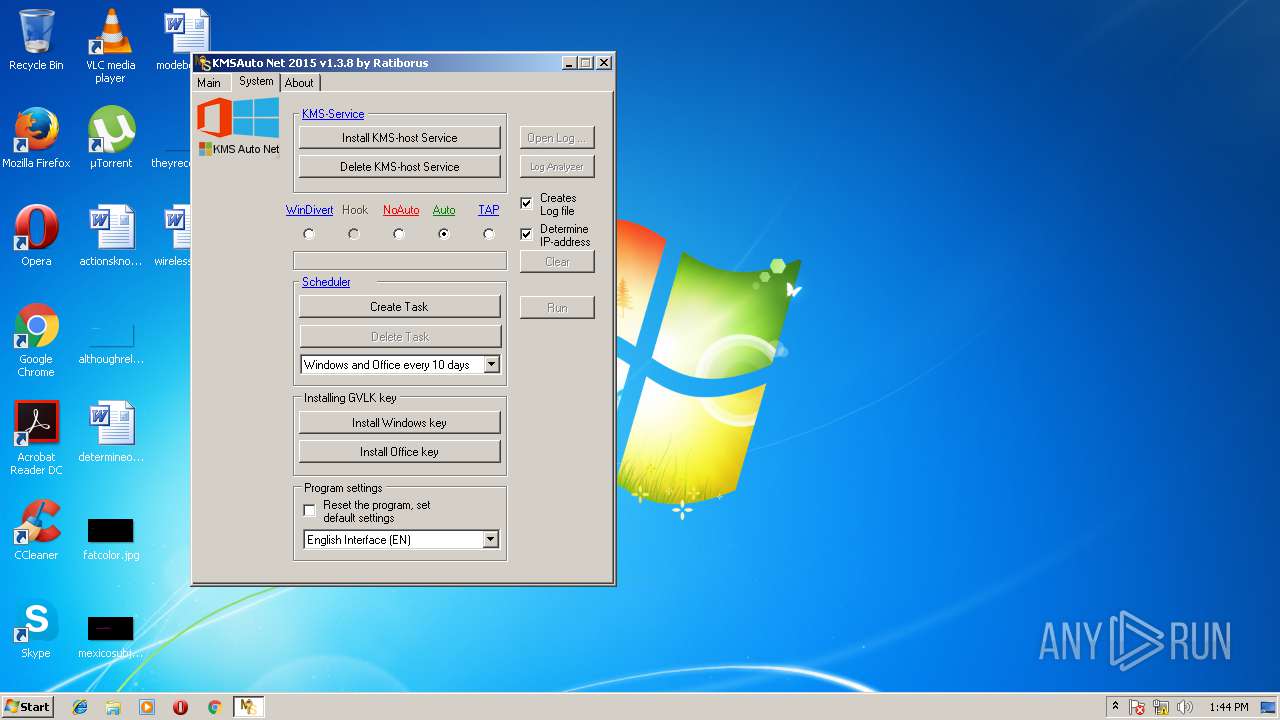Open the network tray icon
Screen dimensions: 1280x720
1161,707
